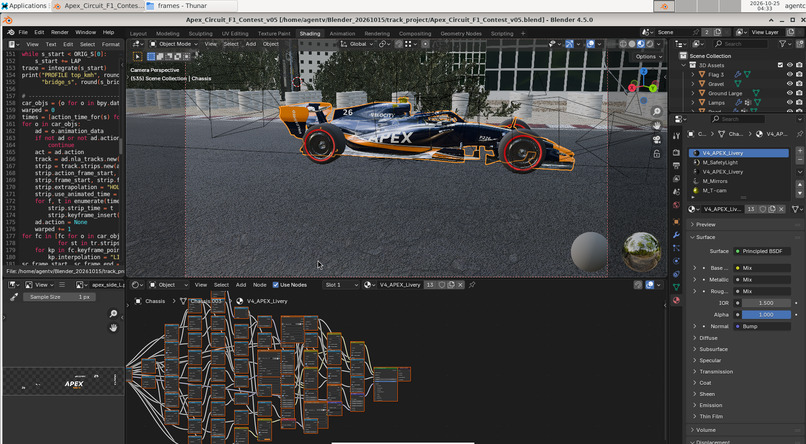The height and width of the screenshot is (444, 806).
Task: Click the Normal Bump input button
Action: [762, 326]
